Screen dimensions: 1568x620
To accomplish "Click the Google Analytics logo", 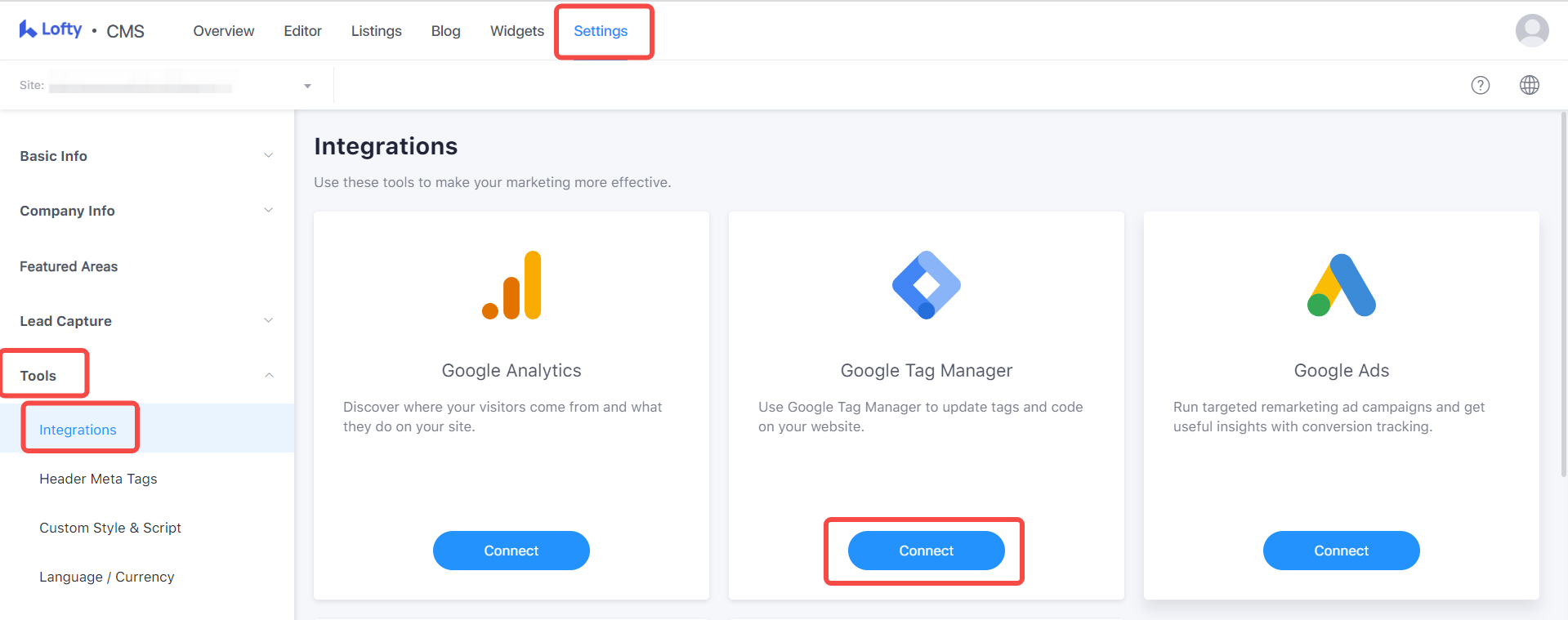I will click(x=511, y=285).
